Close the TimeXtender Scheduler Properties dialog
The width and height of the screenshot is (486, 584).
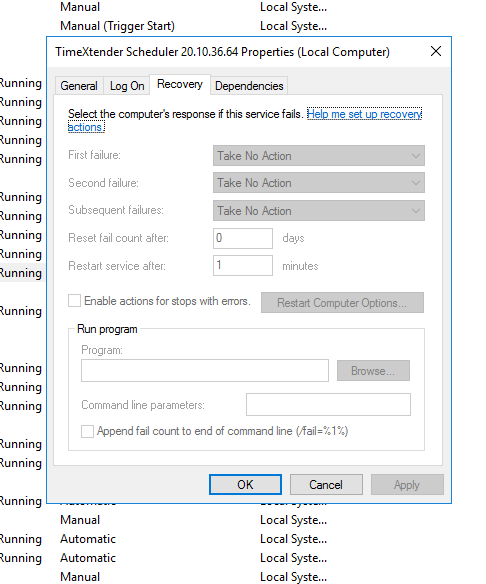(436, 51)
